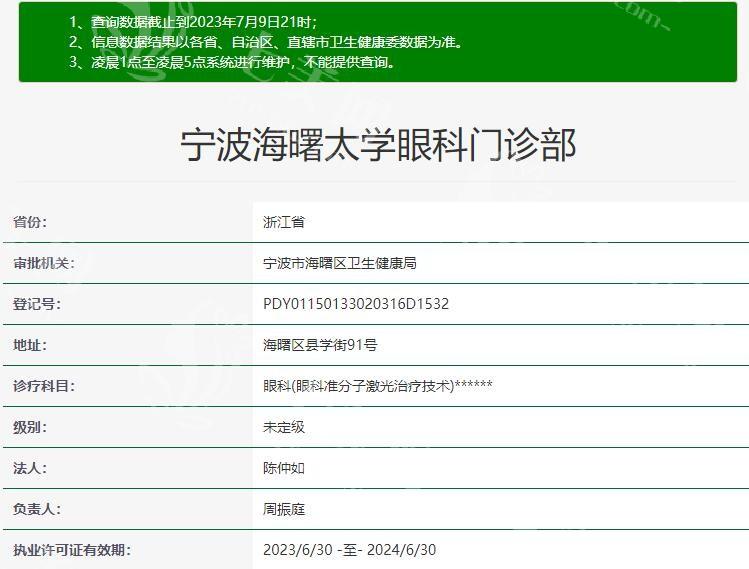Screen dimensions: 749x569
Task: Click the 未定级 level value
Action: (283, 427)
